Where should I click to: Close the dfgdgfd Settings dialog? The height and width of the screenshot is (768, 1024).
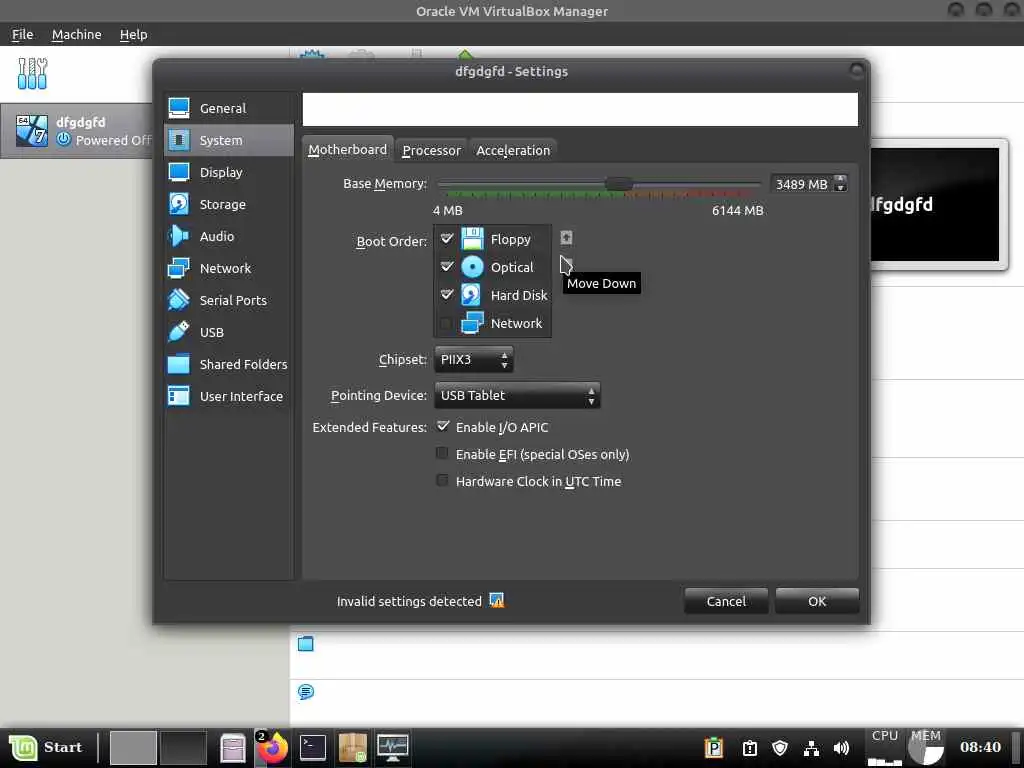[856, 71]
